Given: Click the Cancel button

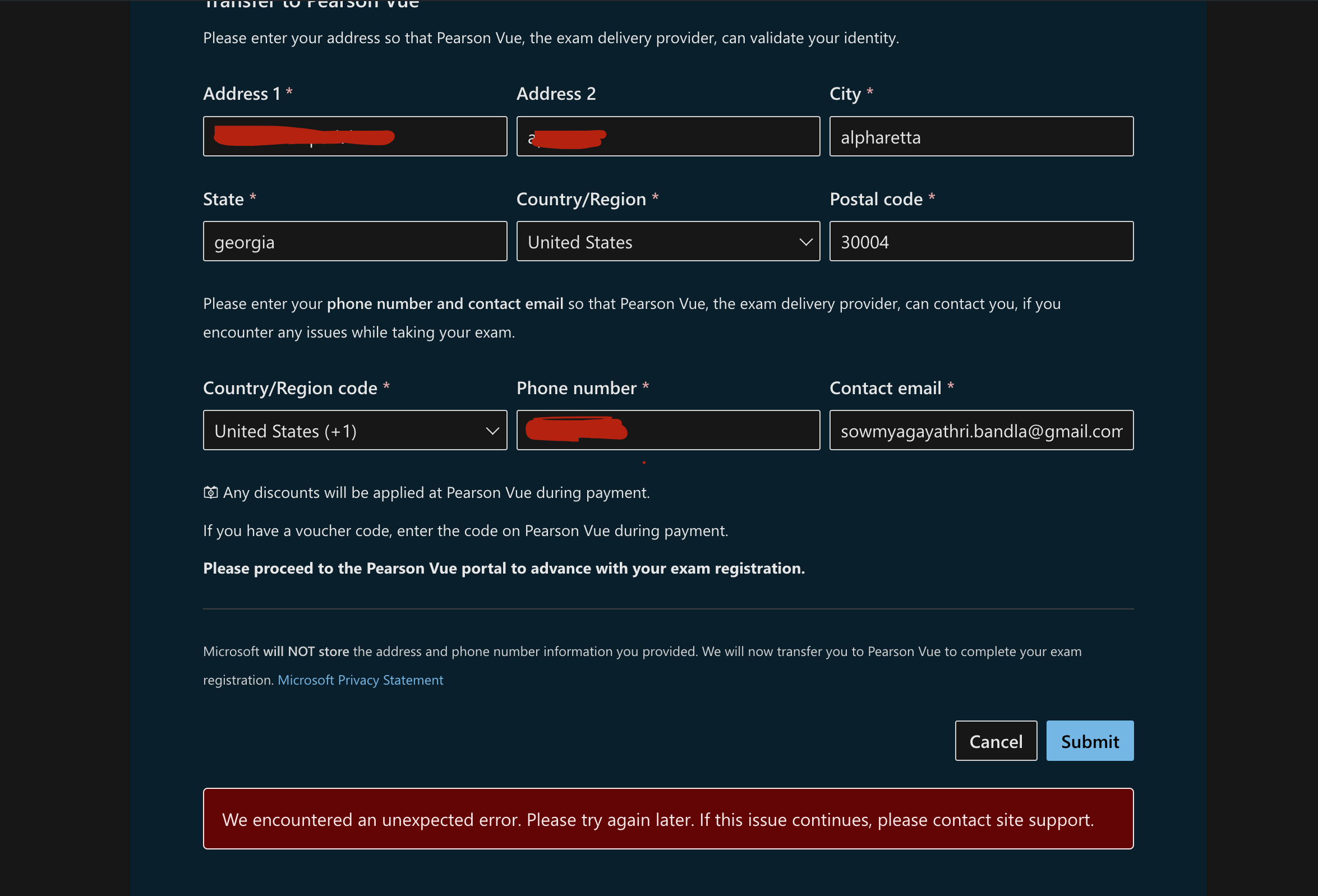Looking at the screenshot, I should [996, 741].
